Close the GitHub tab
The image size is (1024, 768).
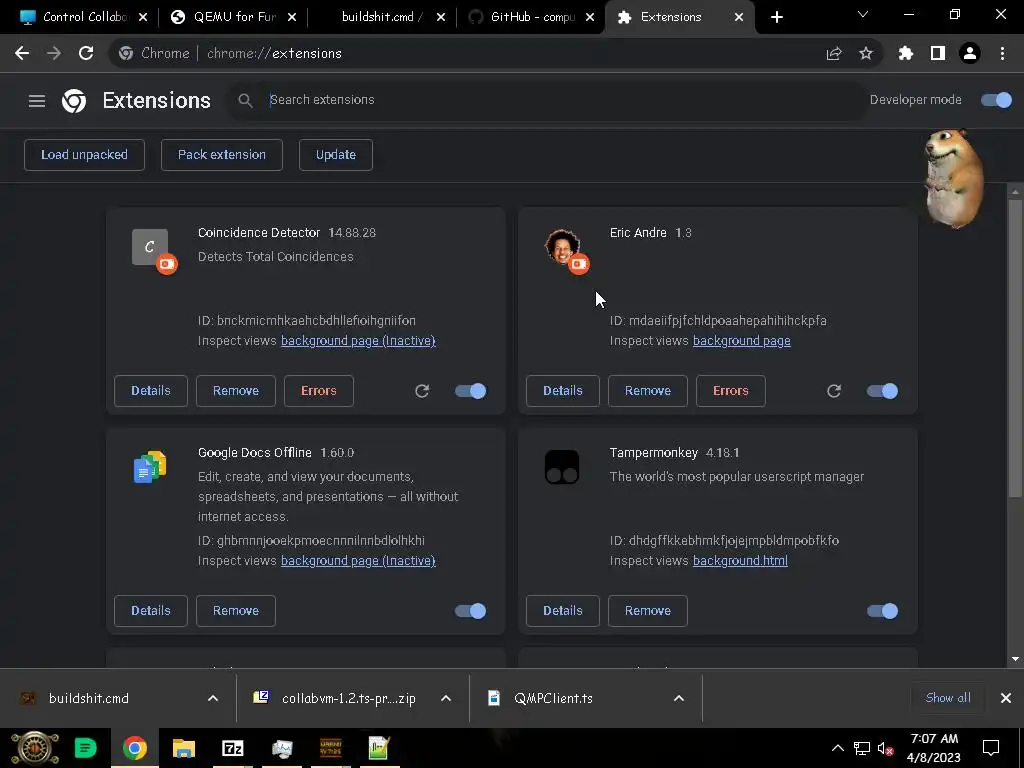590,17
